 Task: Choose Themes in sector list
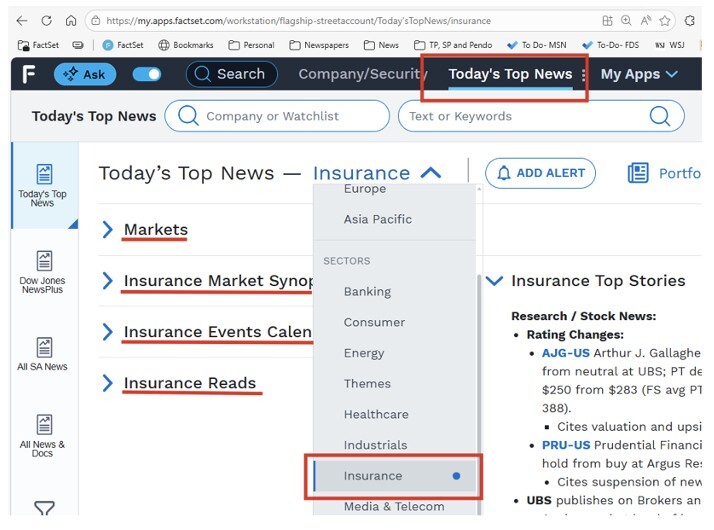click(367, 384)
